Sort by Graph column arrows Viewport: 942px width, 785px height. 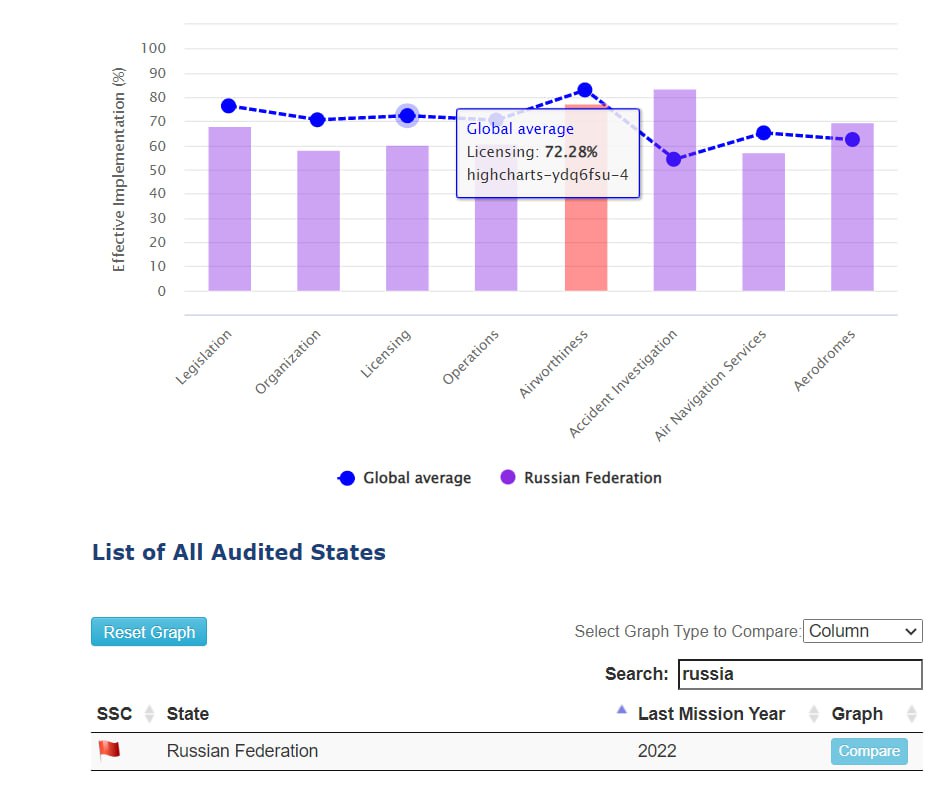pyautogui.click(x=911, y=714)
